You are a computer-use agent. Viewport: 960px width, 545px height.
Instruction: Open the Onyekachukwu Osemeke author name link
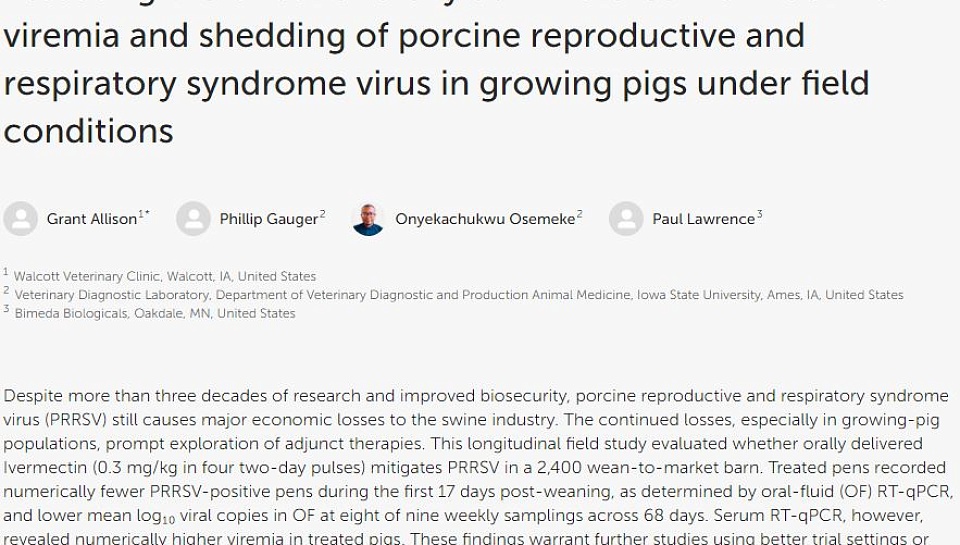485,219
